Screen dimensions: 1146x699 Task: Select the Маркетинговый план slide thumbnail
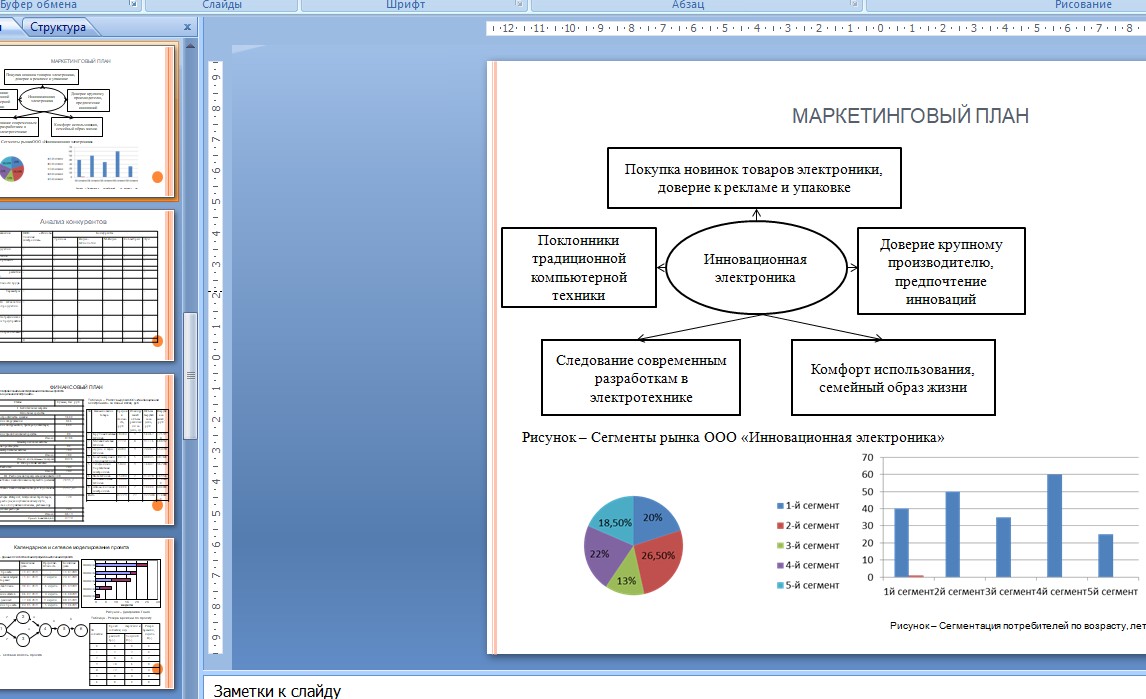86,121
